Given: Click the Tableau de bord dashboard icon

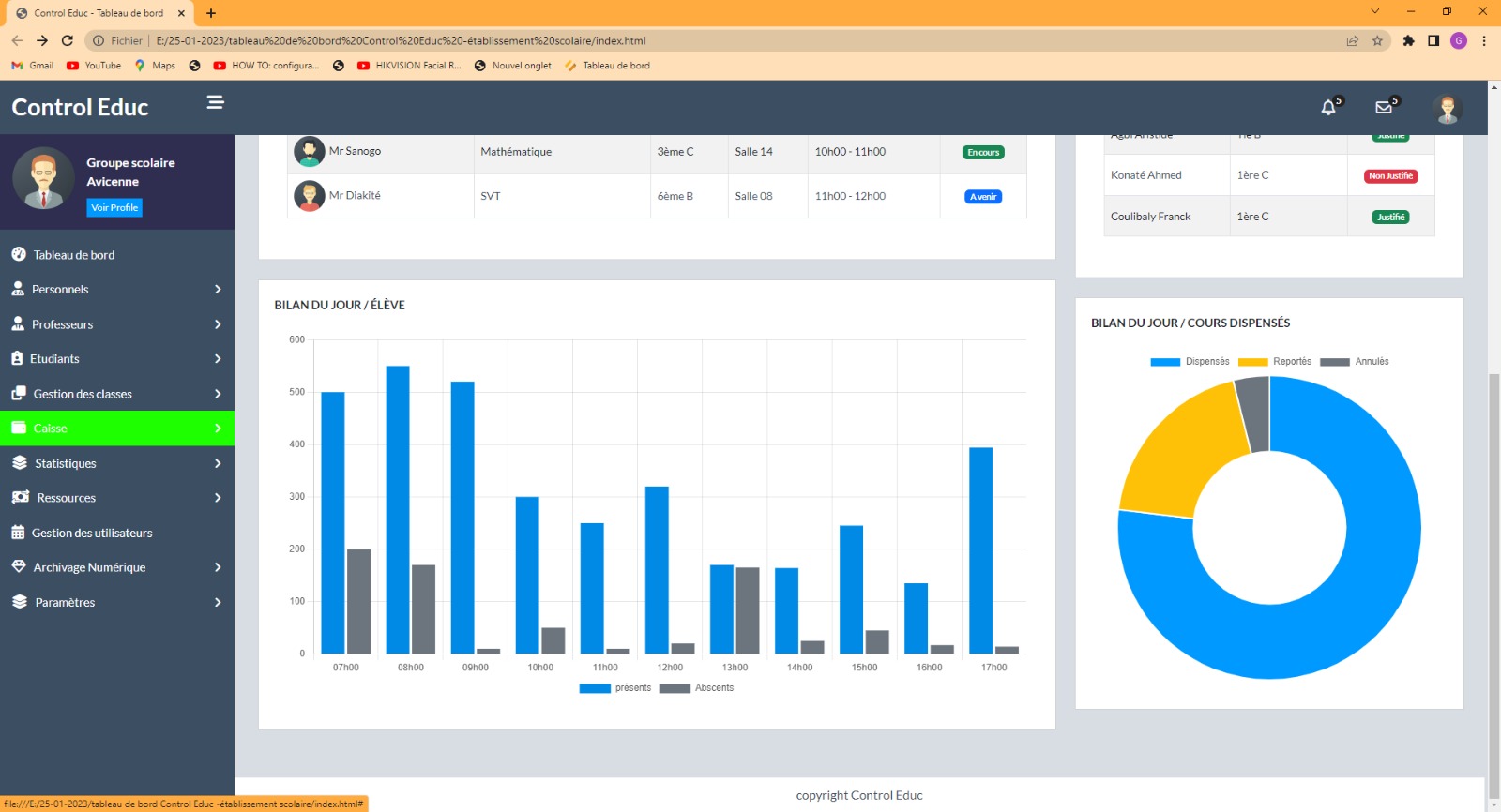Looking at the screenshot, I should coord(18,254).
